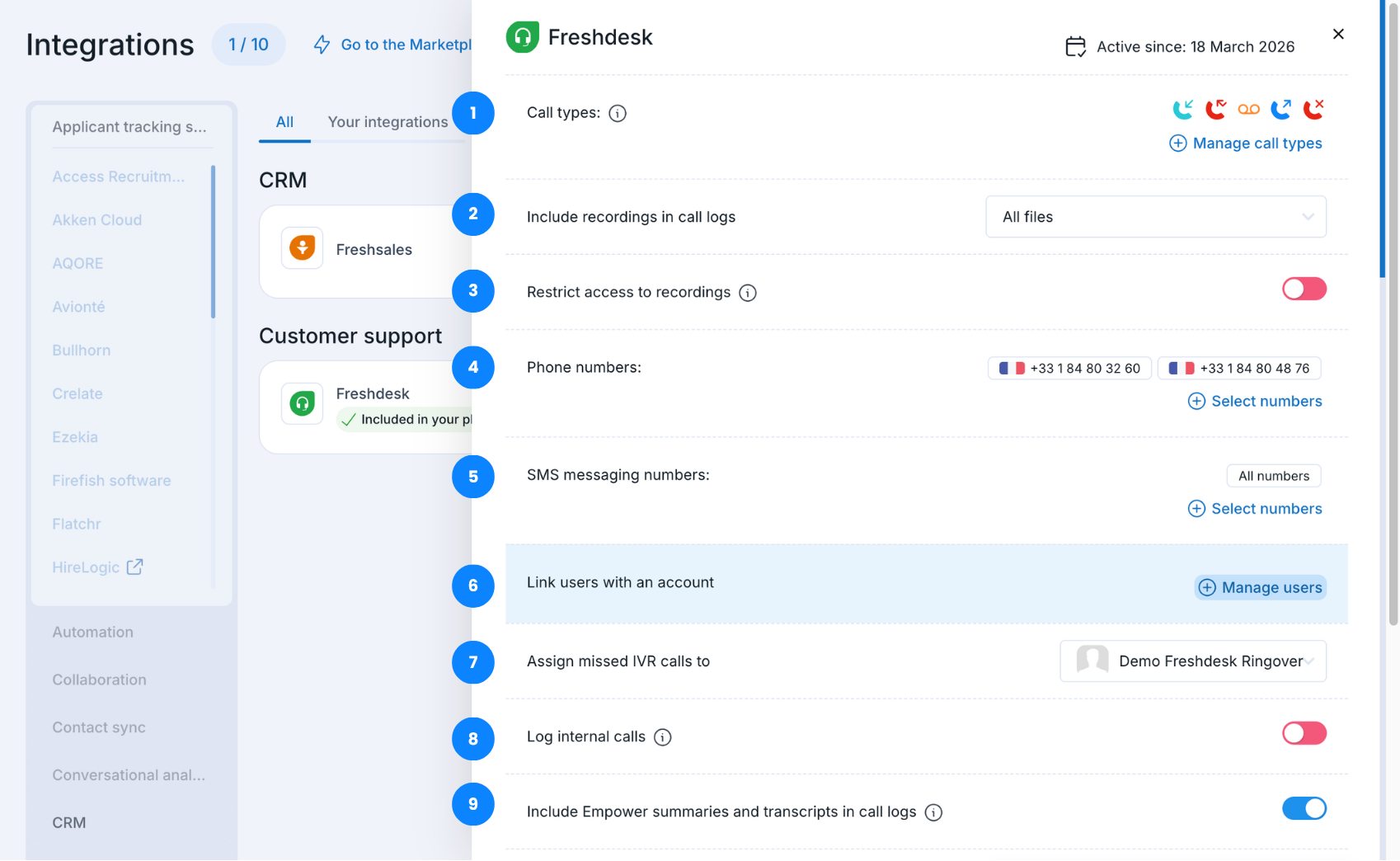Image resolution: width=1400 pixels, height=861 pixels.
Task: Click info icon beside Restrict access to recordings
Action: pyautogui.click(x=748, y=293)
